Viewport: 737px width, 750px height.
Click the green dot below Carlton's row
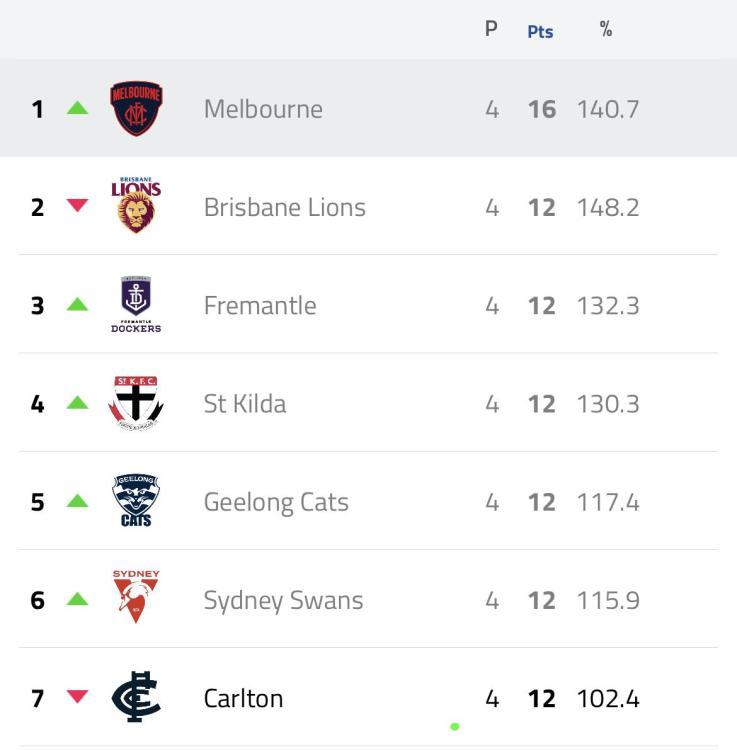(455, 727)
